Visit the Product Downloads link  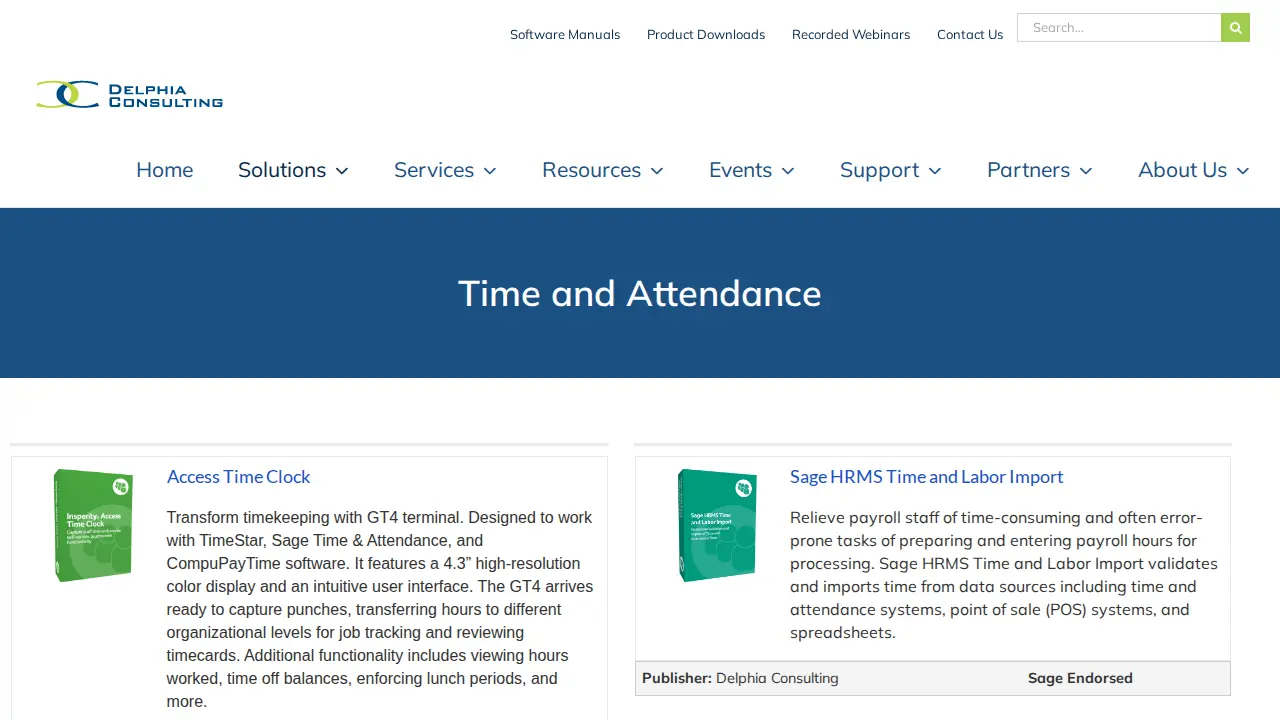706,34
